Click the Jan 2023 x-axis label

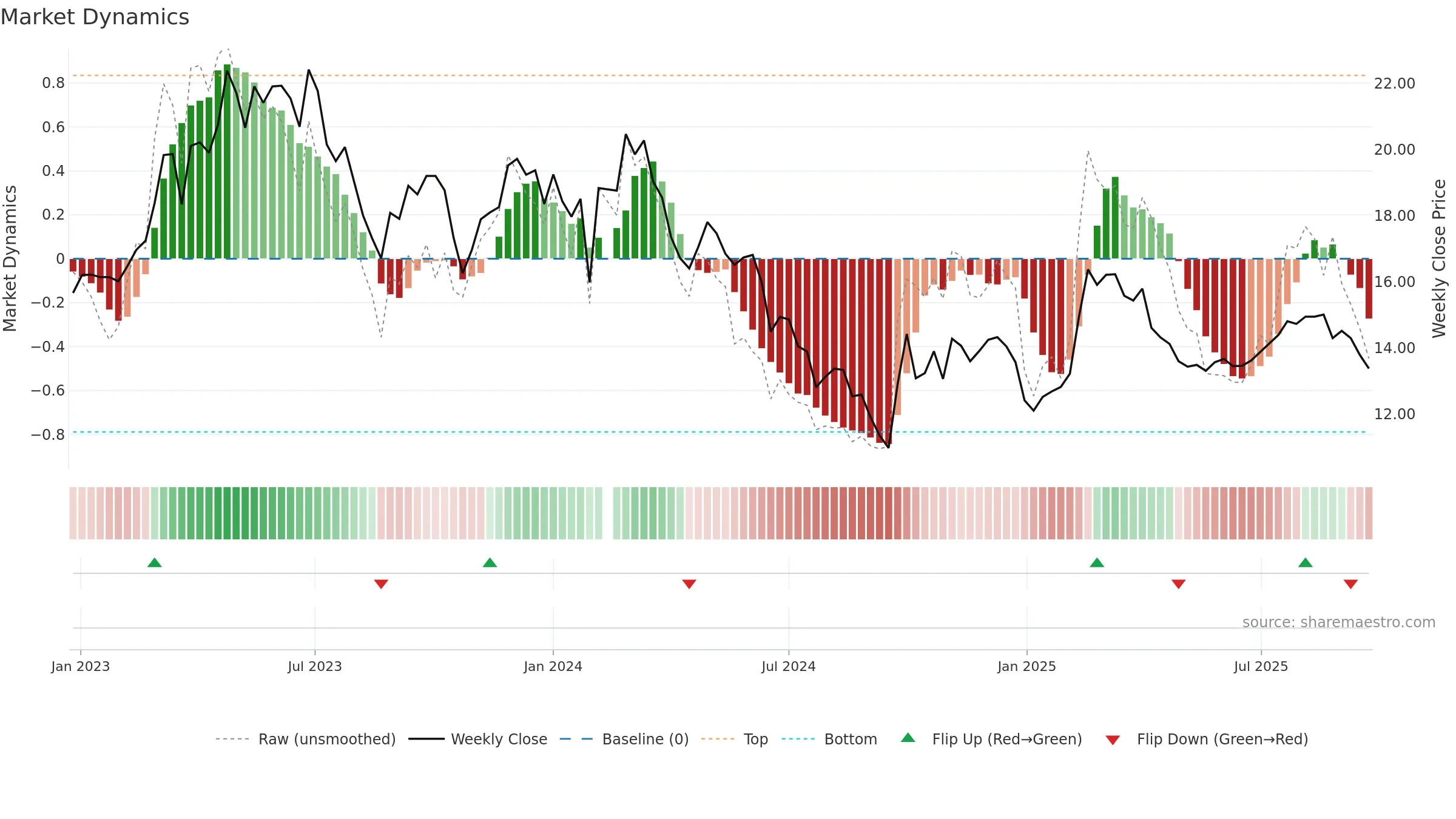[81, 666]
